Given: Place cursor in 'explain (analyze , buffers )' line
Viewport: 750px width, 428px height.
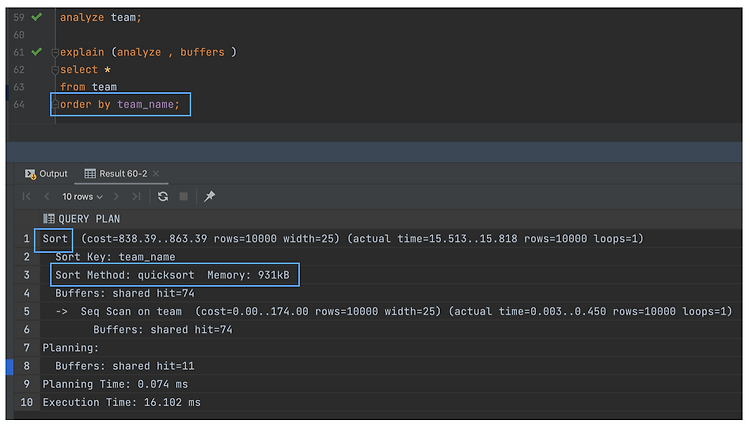Looking at the screenshot, I should 148,52.
